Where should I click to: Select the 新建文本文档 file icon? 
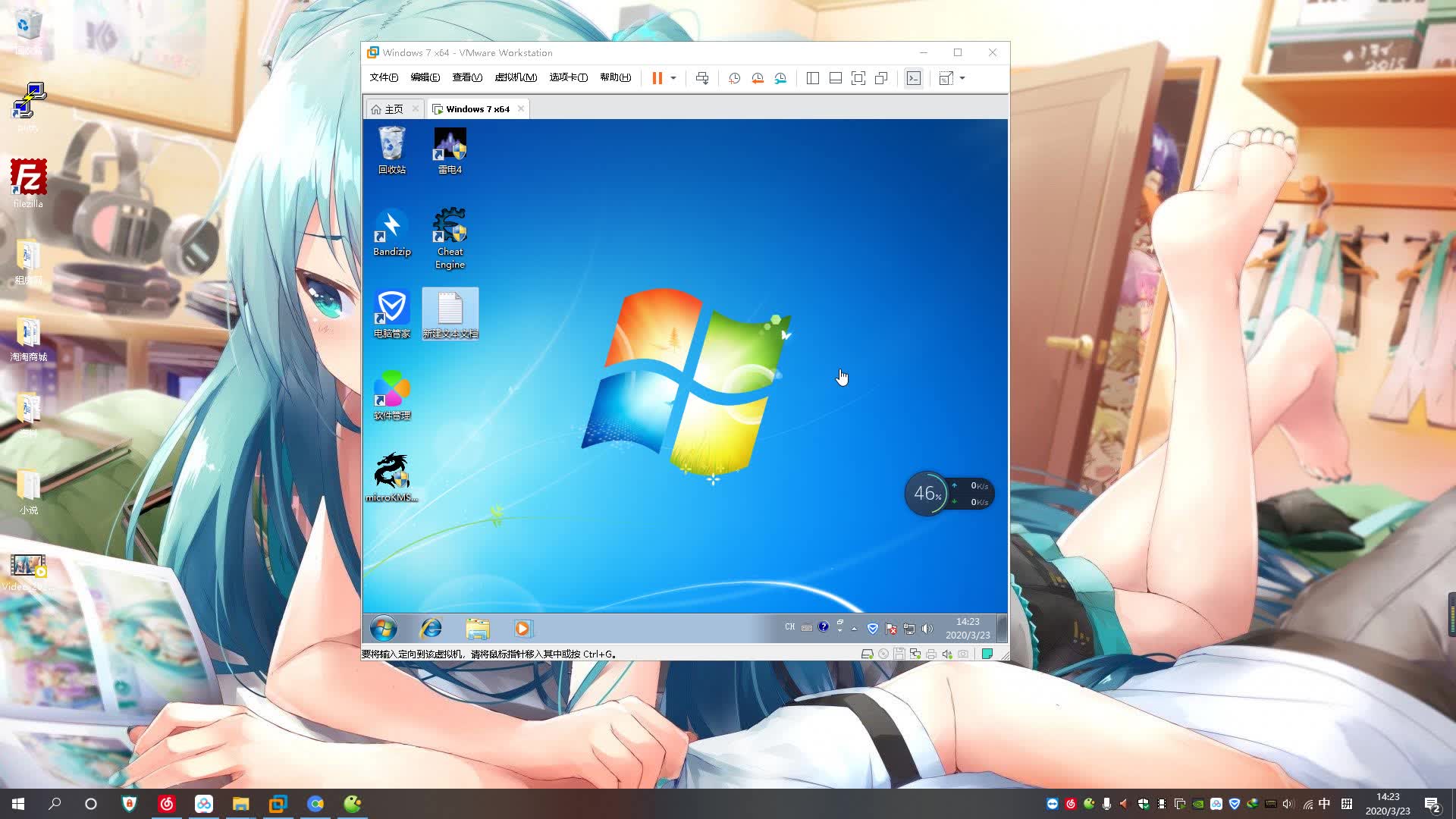(x=450, y=314)
